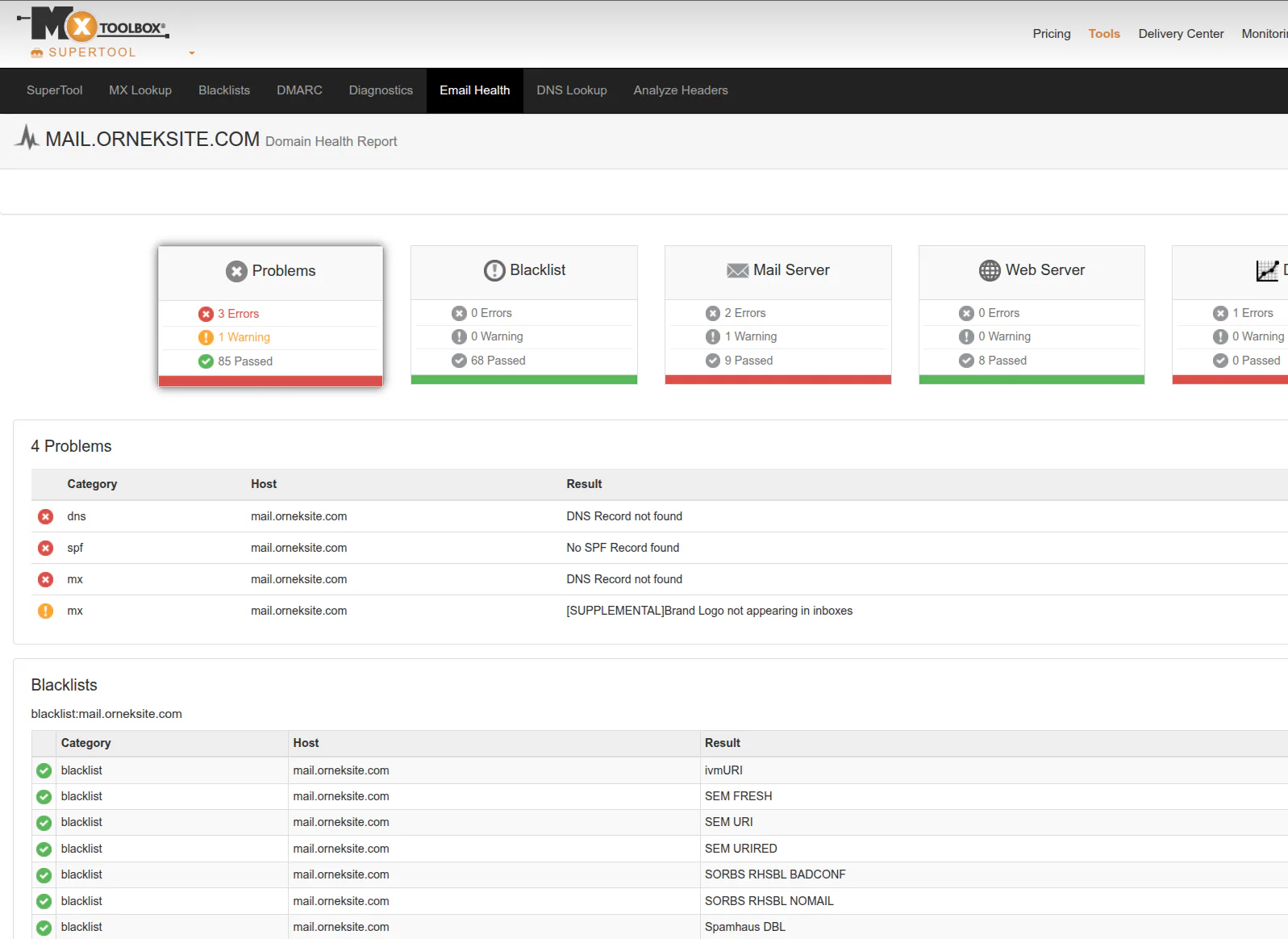Screen dimensions: 1288x939
Task: Click the Pricing link
Action: (1052, 34)
